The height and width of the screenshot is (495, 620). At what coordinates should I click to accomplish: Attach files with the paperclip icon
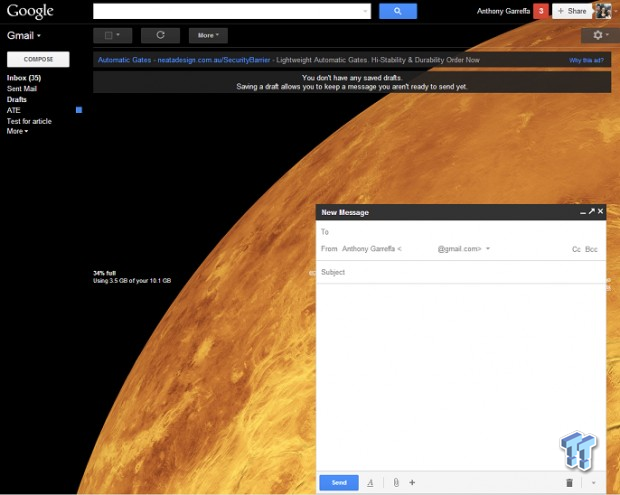click(396, 483)
